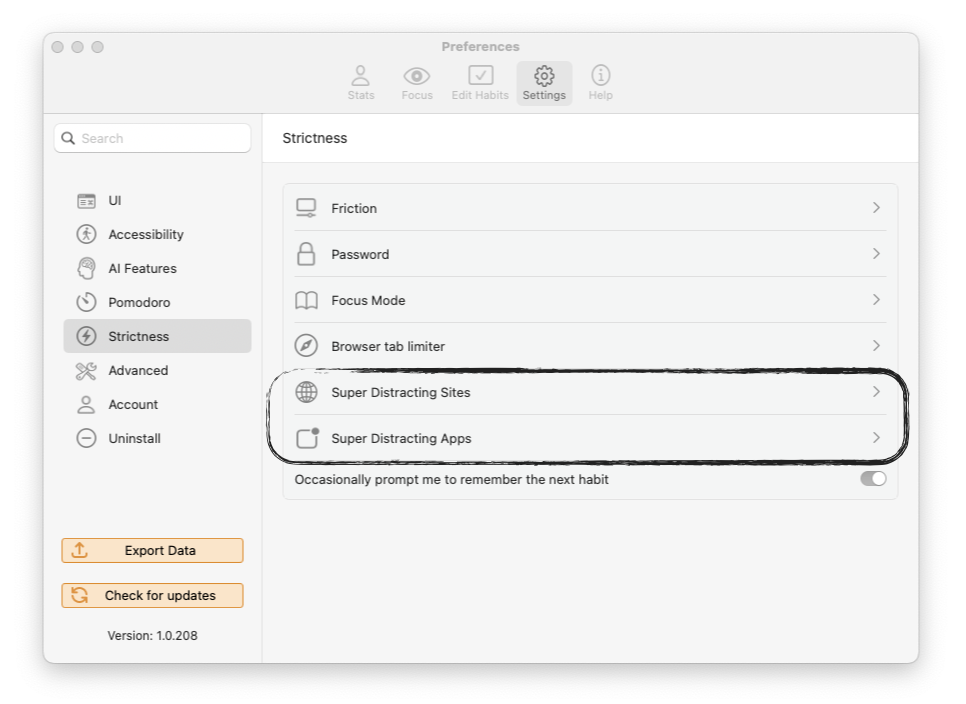The height and width of the screenshot is (704, 966).
Task: Open the Pomodoro settings section
Action: coord(157,302)
